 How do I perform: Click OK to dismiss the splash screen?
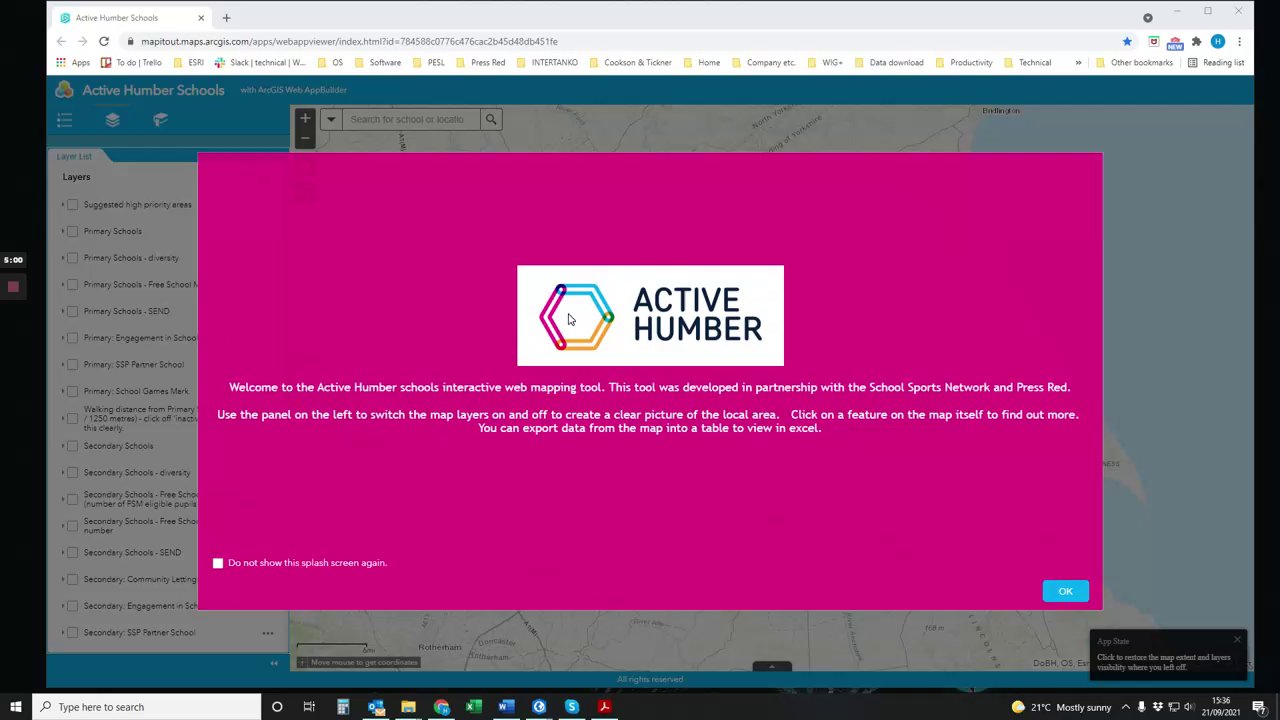tap(1065, 591)
